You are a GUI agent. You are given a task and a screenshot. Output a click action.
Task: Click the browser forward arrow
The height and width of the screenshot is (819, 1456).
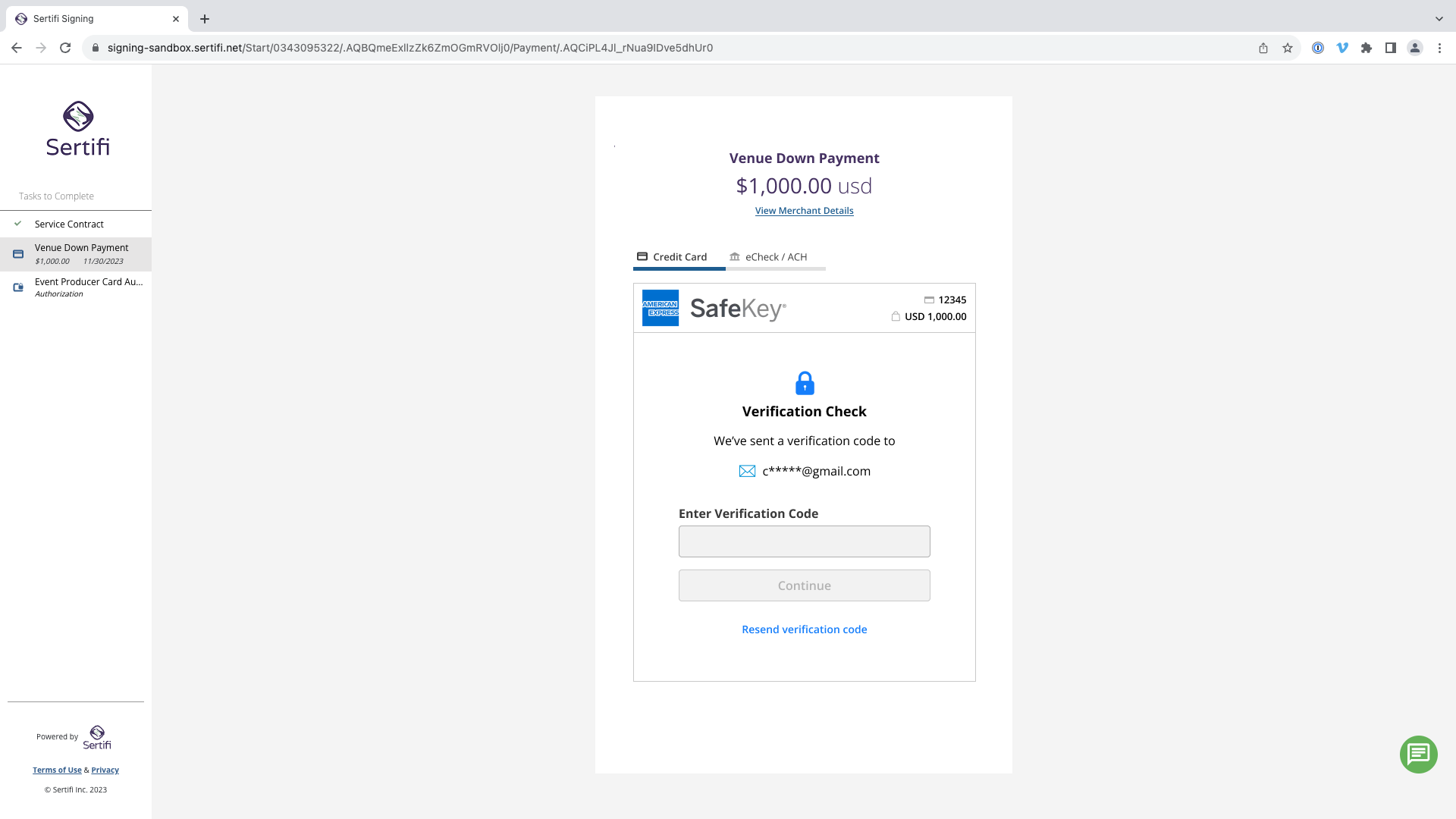[41, 48]
